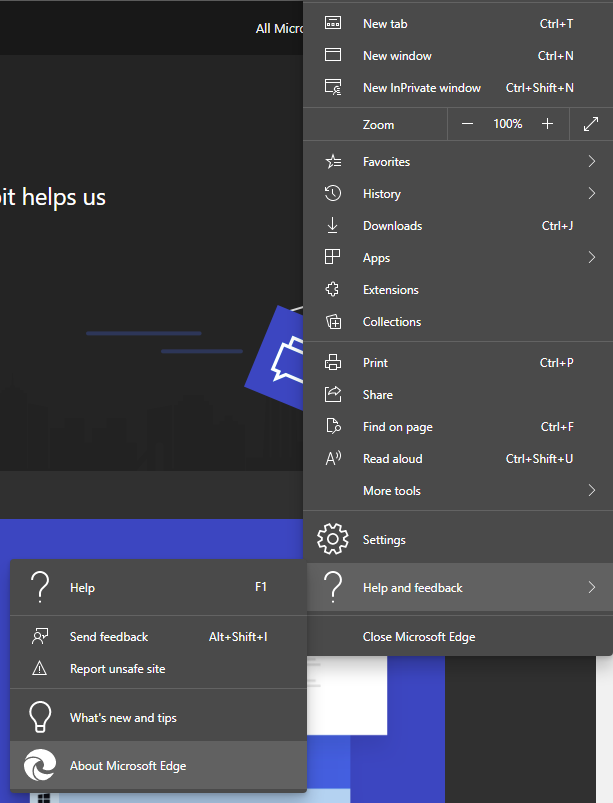Select Report unsafe site entry
This screenshot has width=613, height=803.
click(158, 668)
